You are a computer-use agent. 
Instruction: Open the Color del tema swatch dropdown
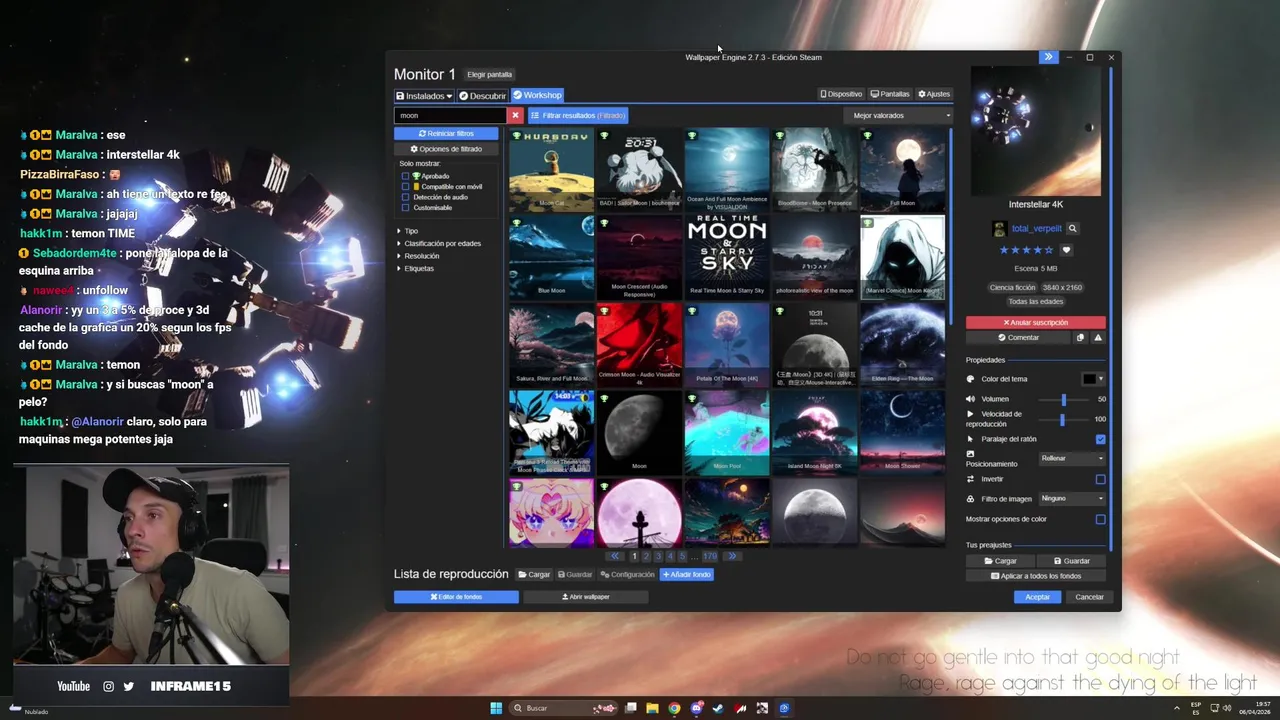tap(1093, 379)
